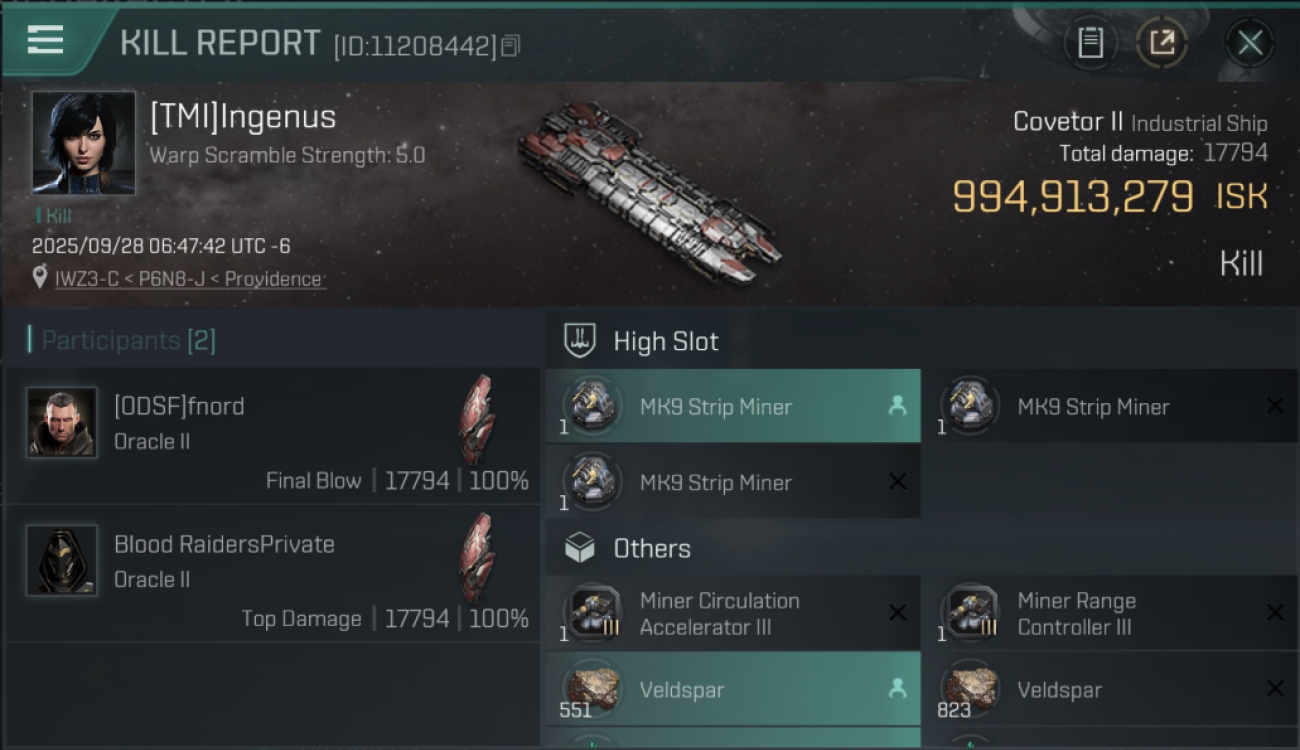Close the kill report window

coord(1249,43)
